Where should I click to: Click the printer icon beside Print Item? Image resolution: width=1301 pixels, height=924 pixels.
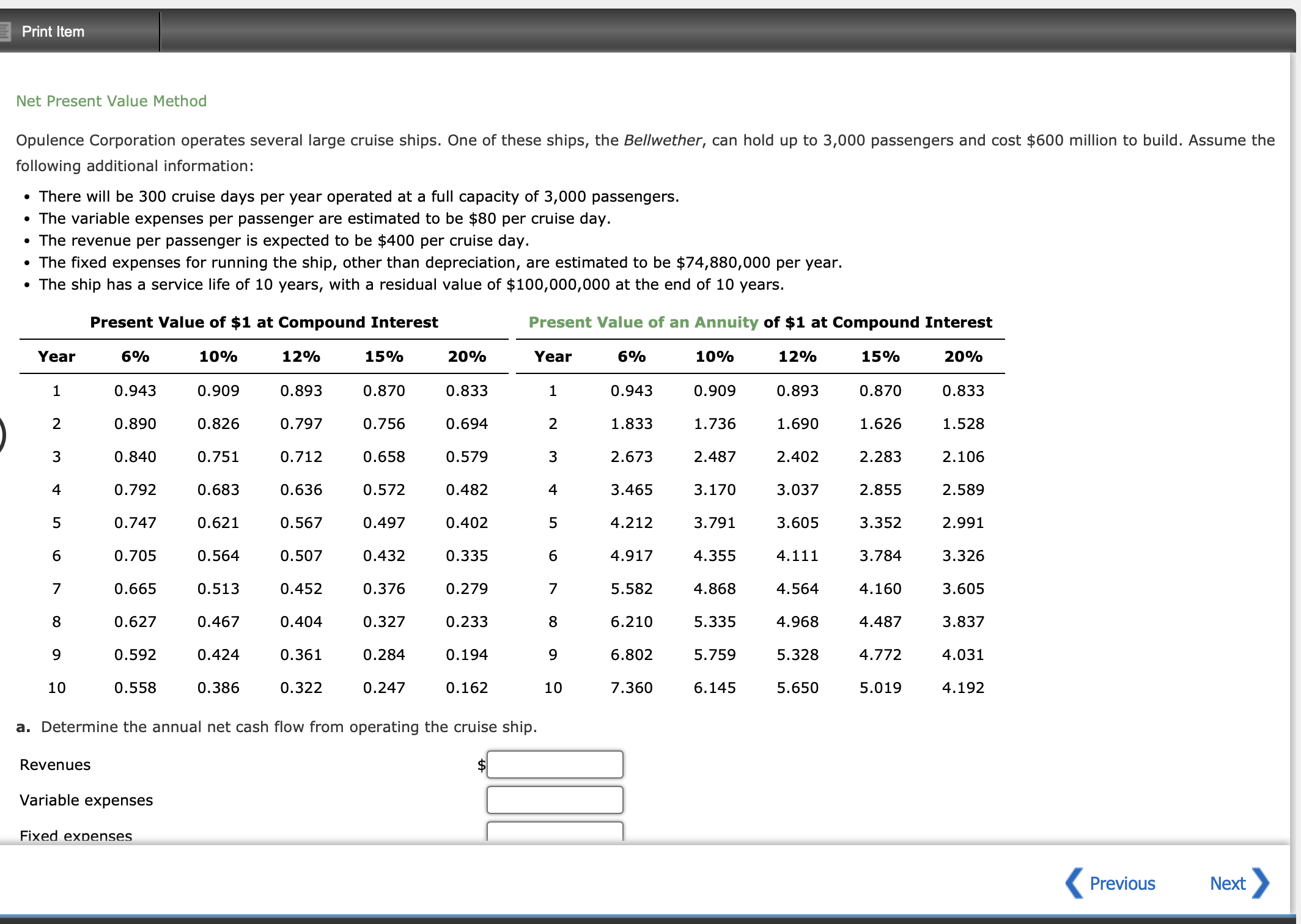[6, 31]
